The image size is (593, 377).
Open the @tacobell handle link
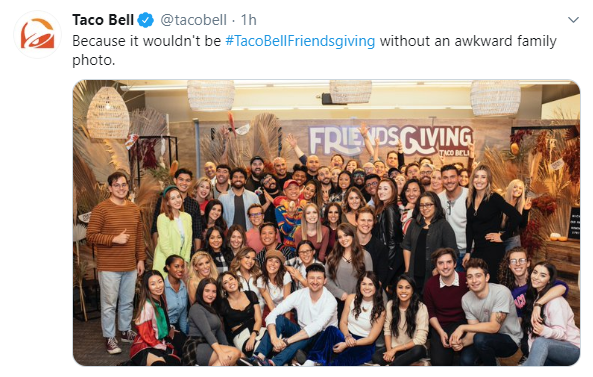[x=194, y=20]
